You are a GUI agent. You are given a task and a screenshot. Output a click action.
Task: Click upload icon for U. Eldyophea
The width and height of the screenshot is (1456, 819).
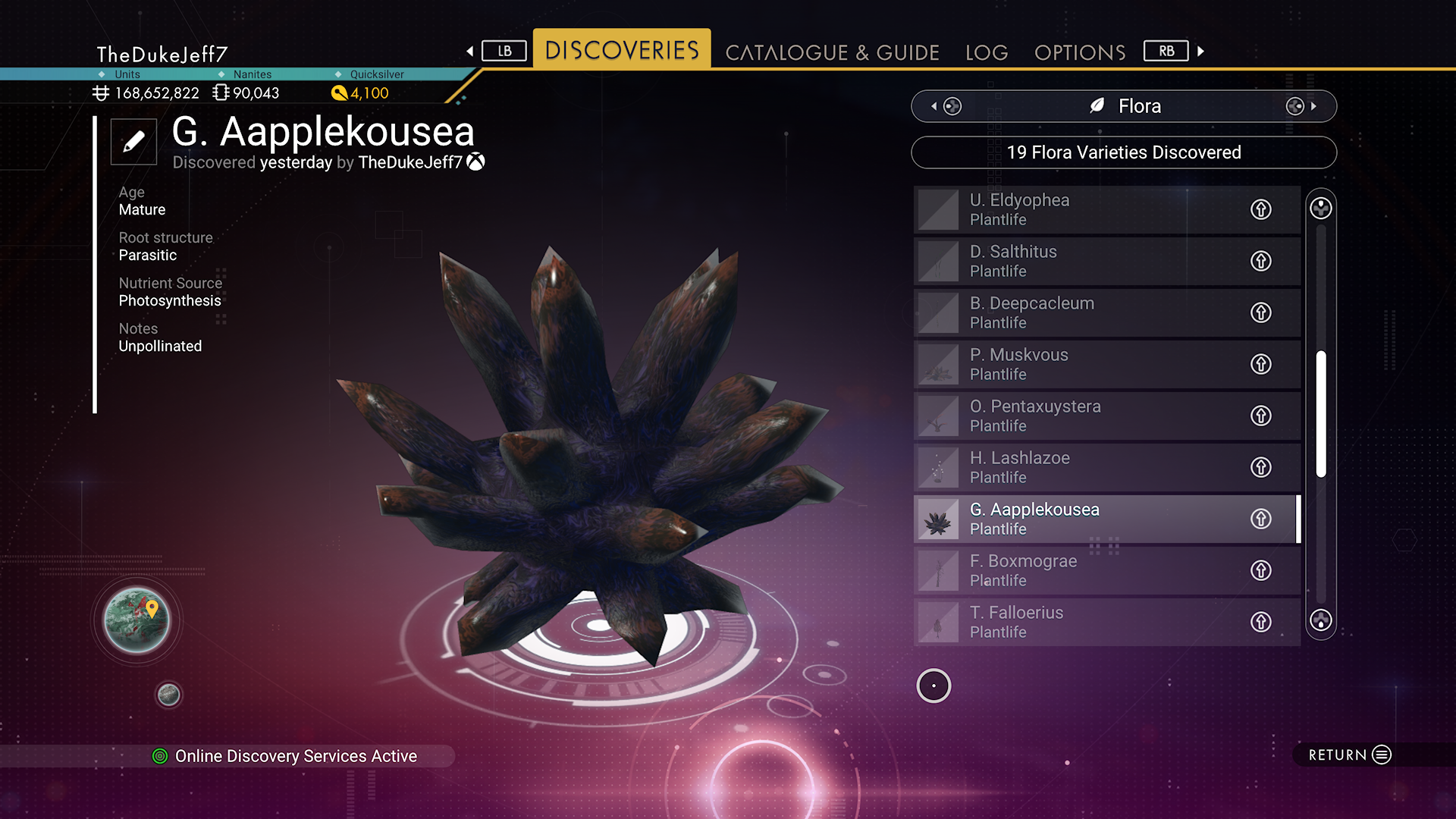[x=1260, y=209]
